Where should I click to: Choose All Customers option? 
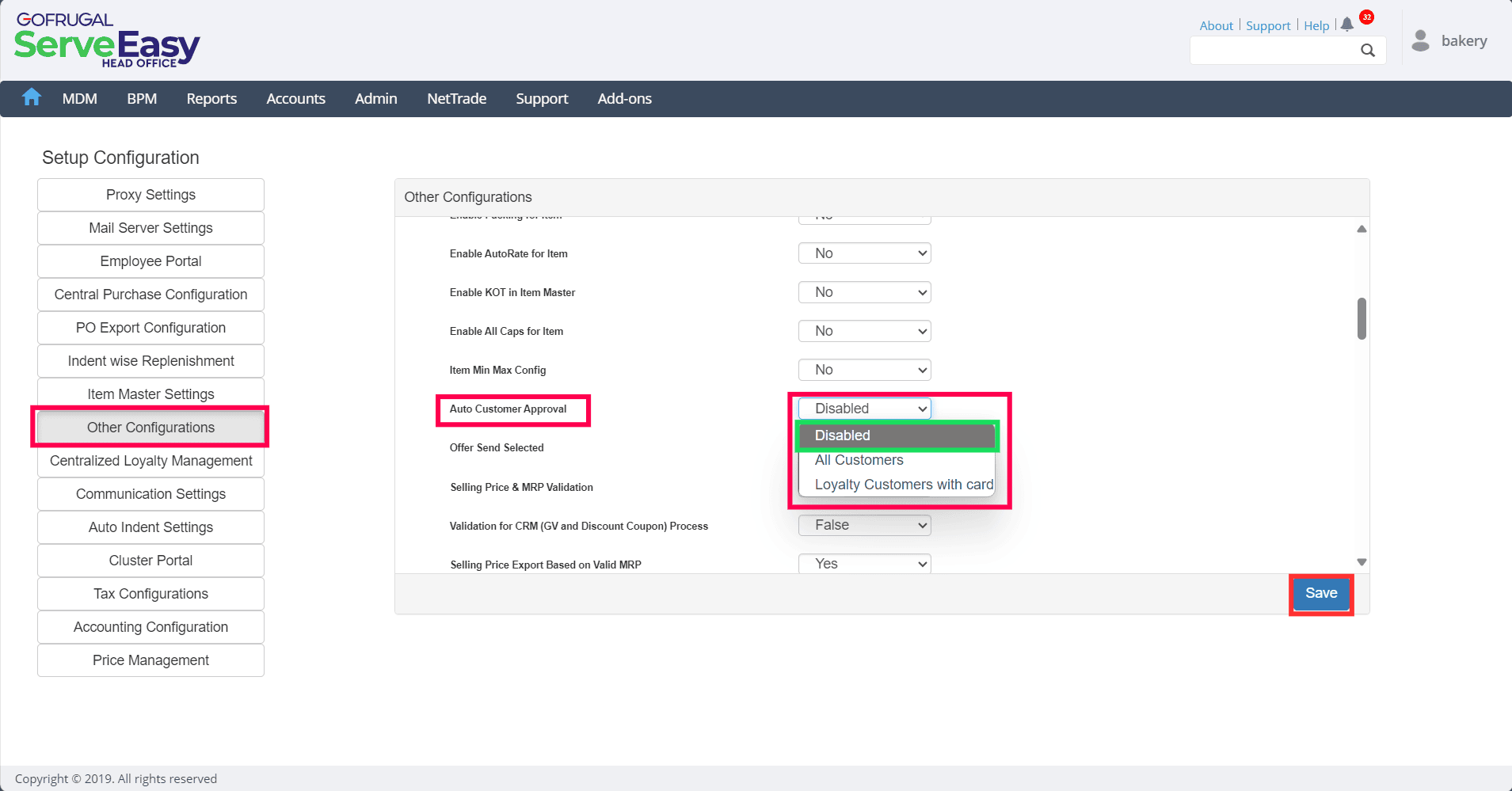[897, 460]
